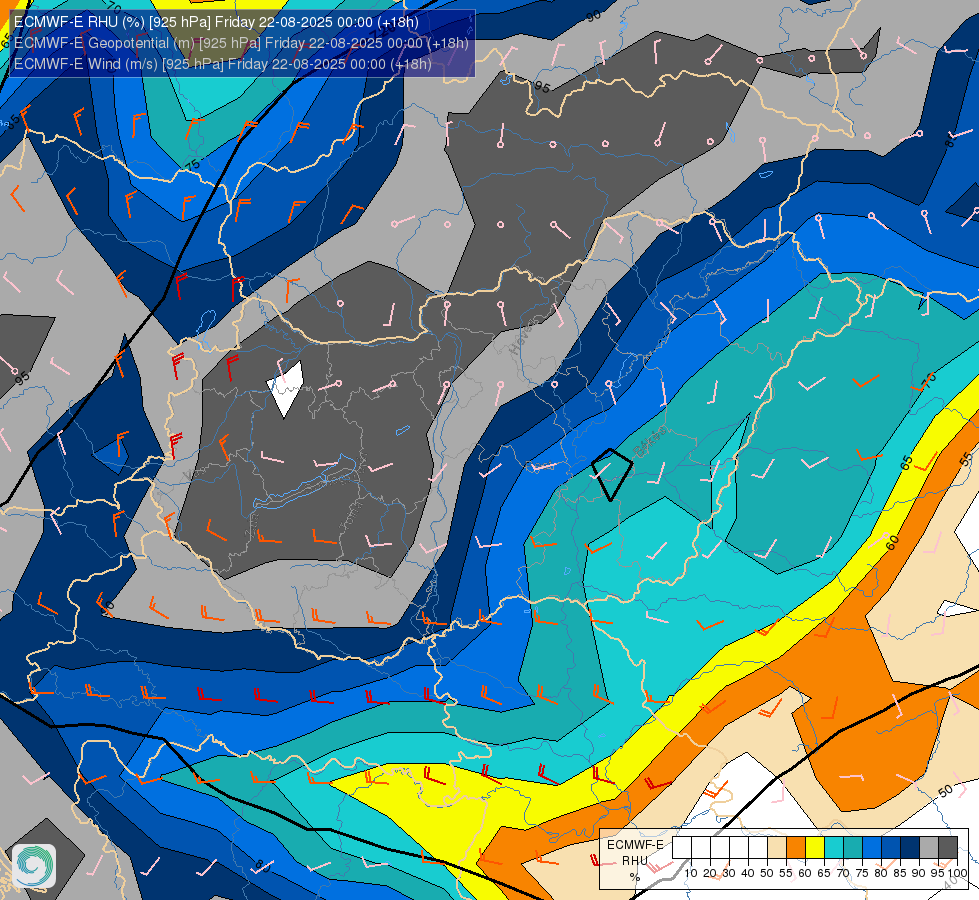The image size is (979, 900).
Task: Select the ECMWF-E RHU (%) layer title line
Action: (216, 22)
